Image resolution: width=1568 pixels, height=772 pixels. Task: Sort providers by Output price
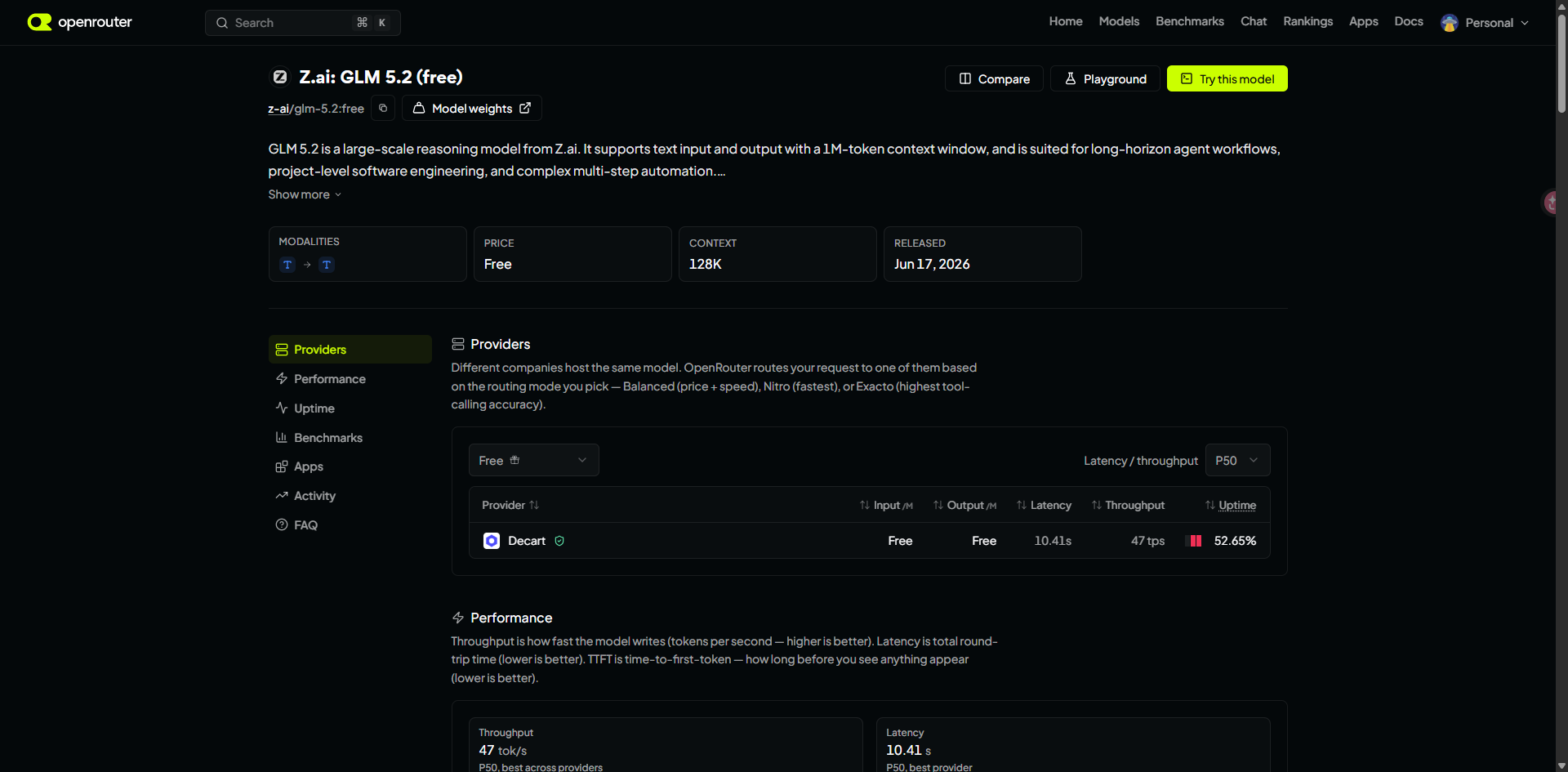[964, 505]
